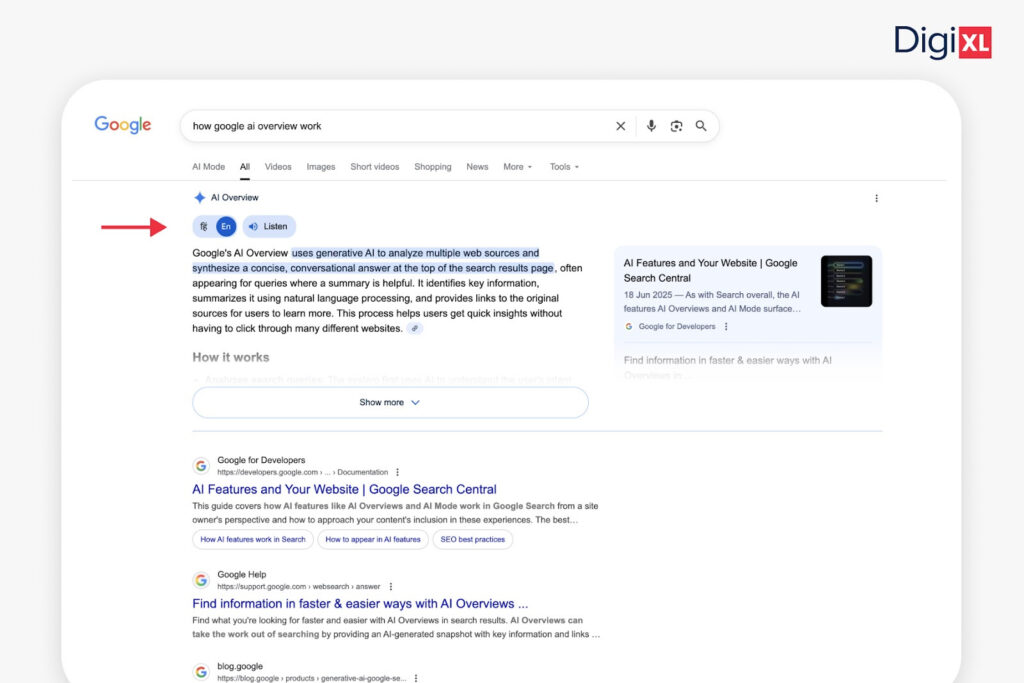Open the share link icon after the overview text
The image size is (1024, 683).
click(x=416, y=328)
